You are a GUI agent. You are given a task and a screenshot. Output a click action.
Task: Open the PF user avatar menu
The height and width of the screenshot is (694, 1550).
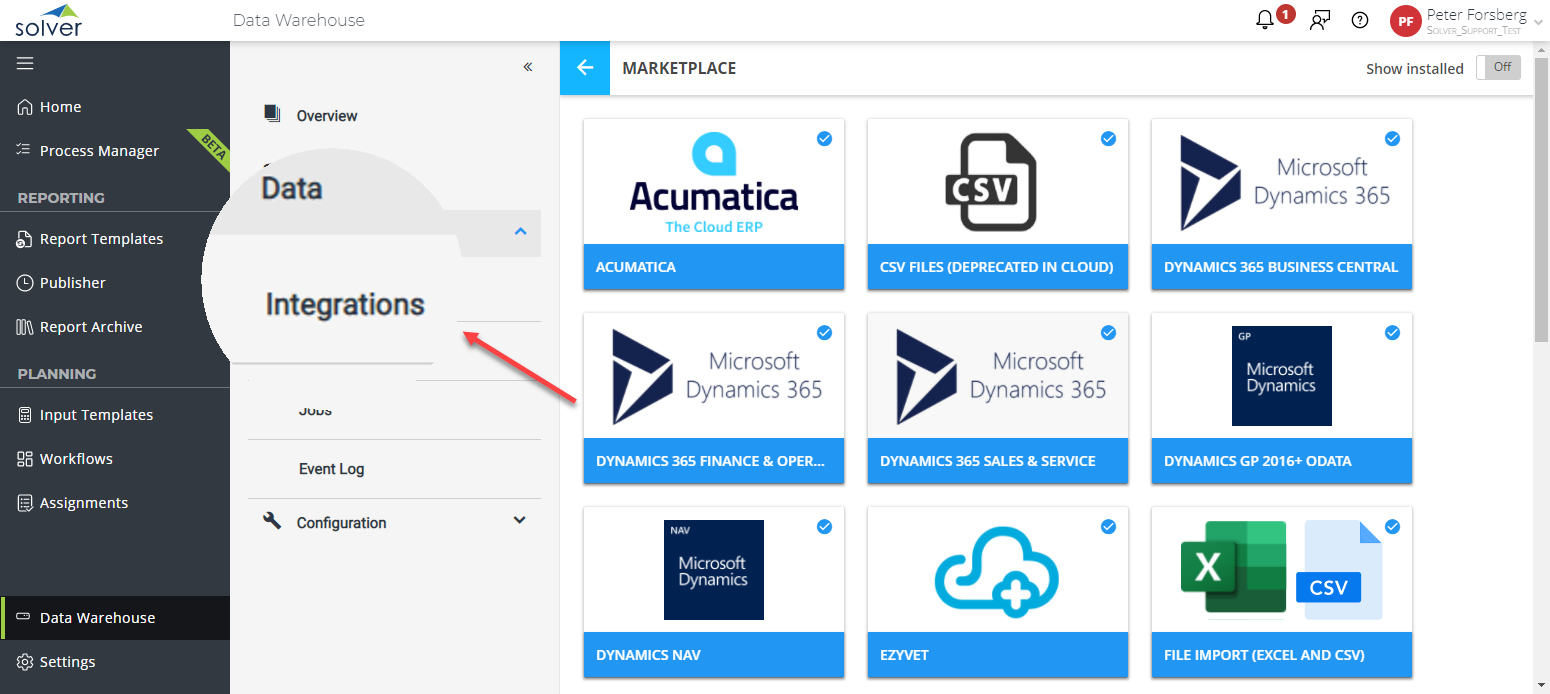[x=1406, y=20]
